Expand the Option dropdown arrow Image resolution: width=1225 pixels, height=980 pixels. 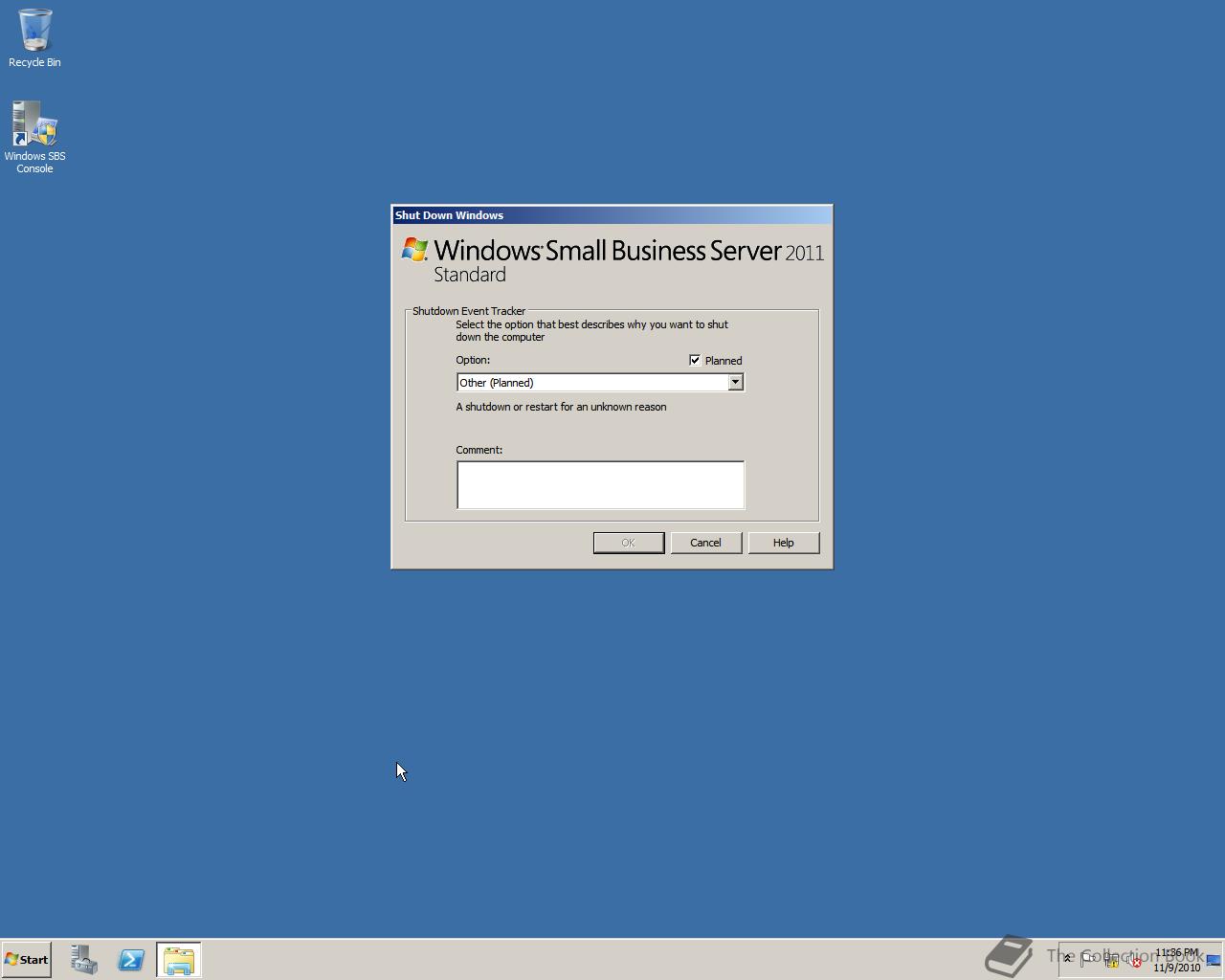tap(735, 383)
